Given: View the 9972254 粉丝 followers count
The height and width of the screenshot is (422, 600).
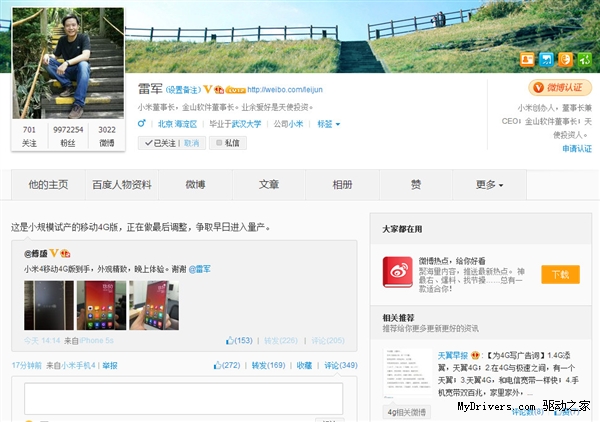Looking at the screenshot, I should pos(68,136).
